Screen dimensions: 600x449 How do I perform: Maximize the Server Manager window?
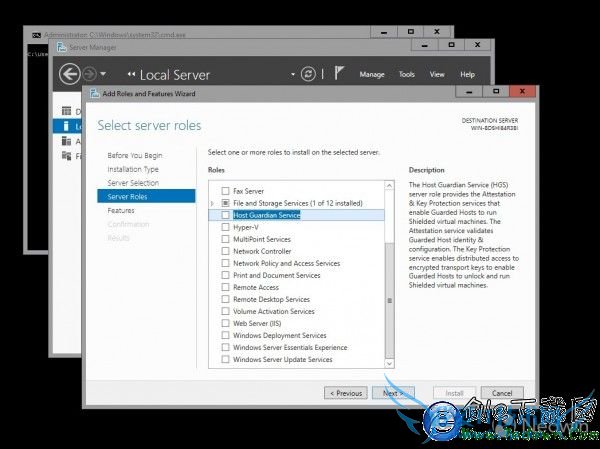(451, 45)
